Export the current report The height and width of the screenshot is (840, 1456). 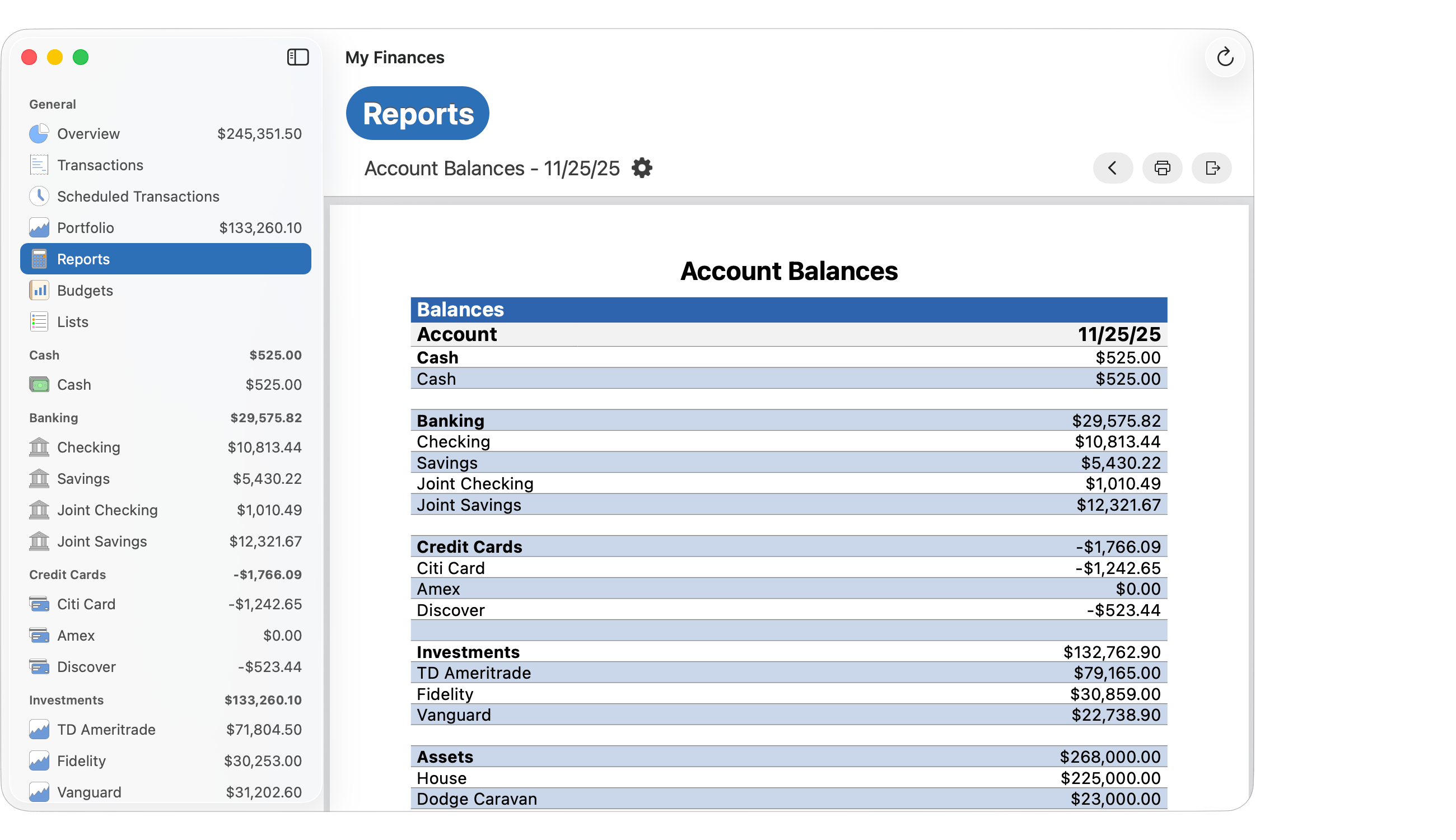[x=1211, y=168]
